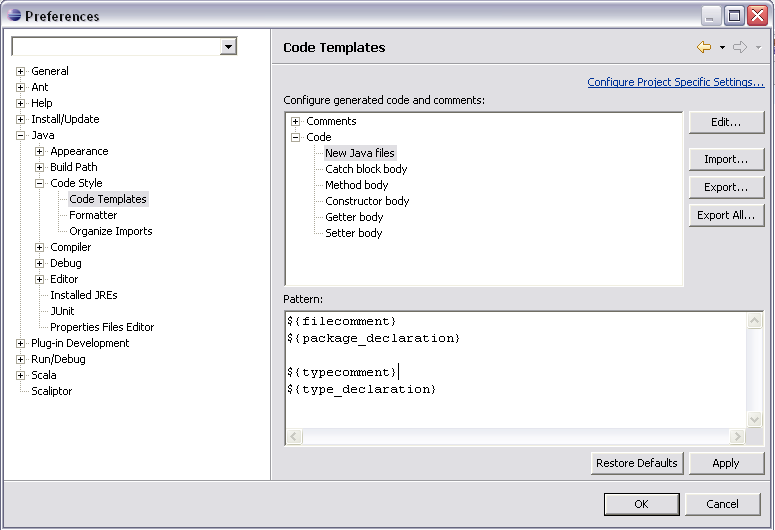
Task: Select the Catch block body template
Action: pyautogui.click(x=366, y=169)
